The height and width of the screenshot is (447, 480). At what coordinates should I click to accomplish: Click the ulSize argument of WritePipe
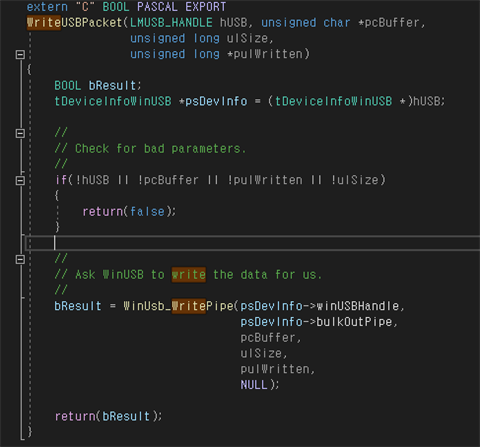coord(261,353)
